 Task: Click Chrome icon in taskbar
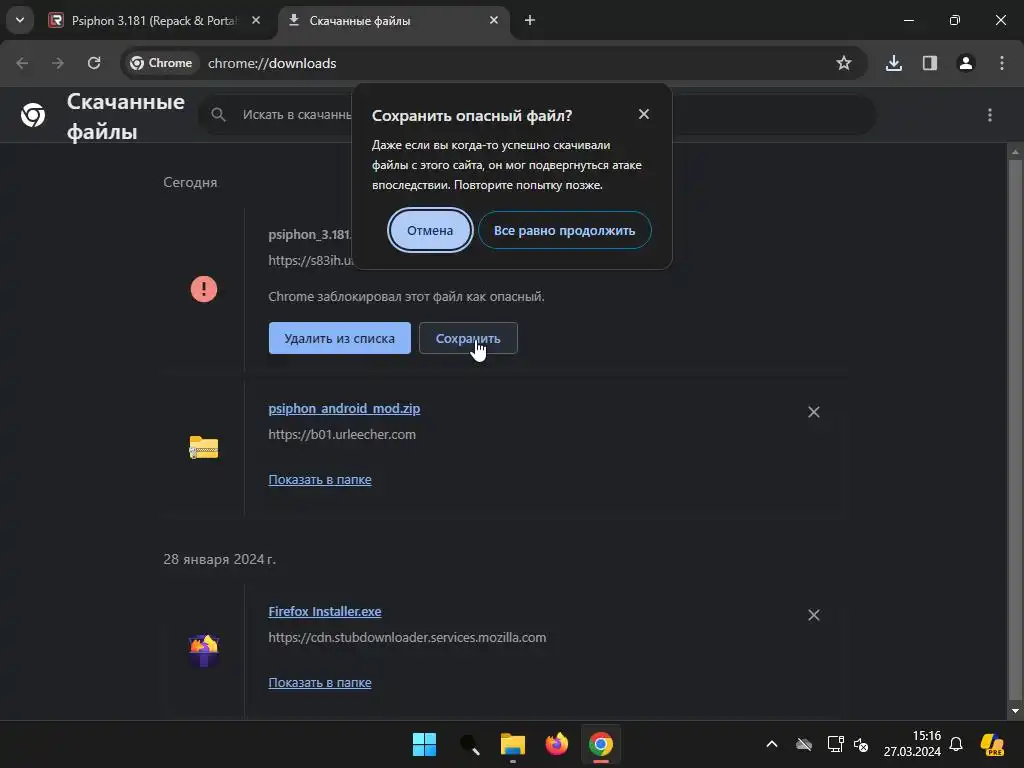point(601,744)
